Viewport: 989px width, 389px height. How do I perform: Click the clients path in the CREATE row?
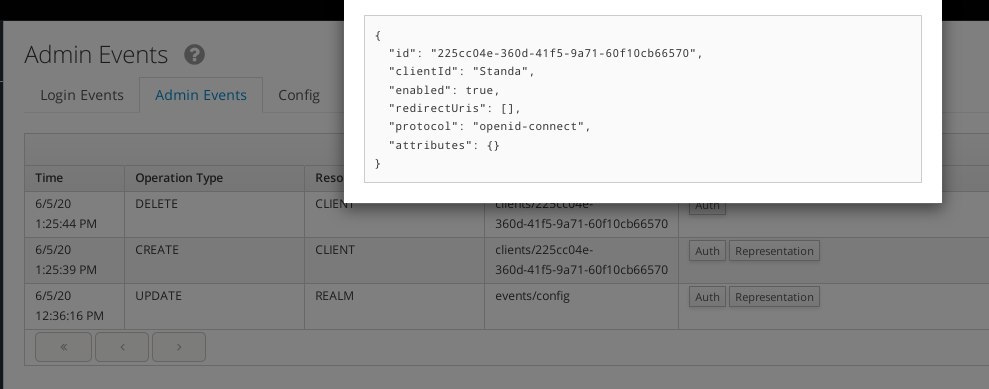click(x=582, y=260)
